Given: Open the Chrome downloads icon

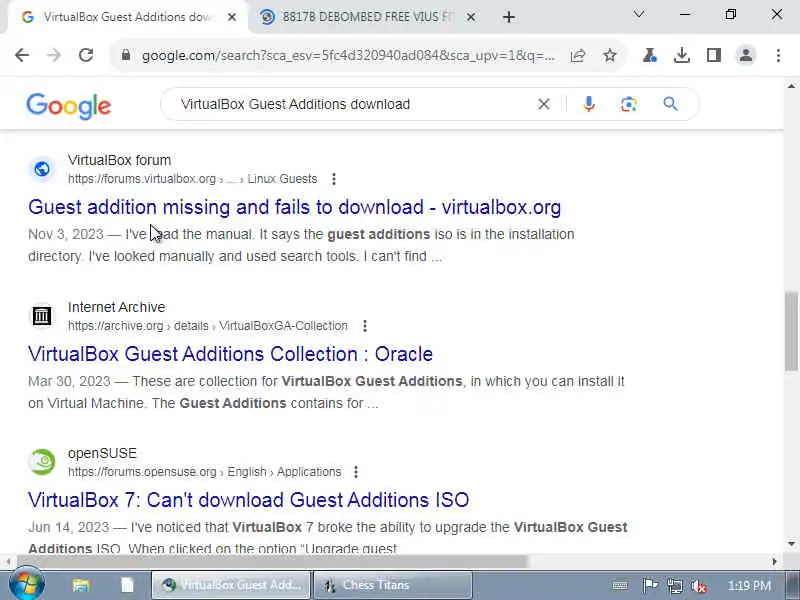Looking at the screenshot, I should (682, 55).
